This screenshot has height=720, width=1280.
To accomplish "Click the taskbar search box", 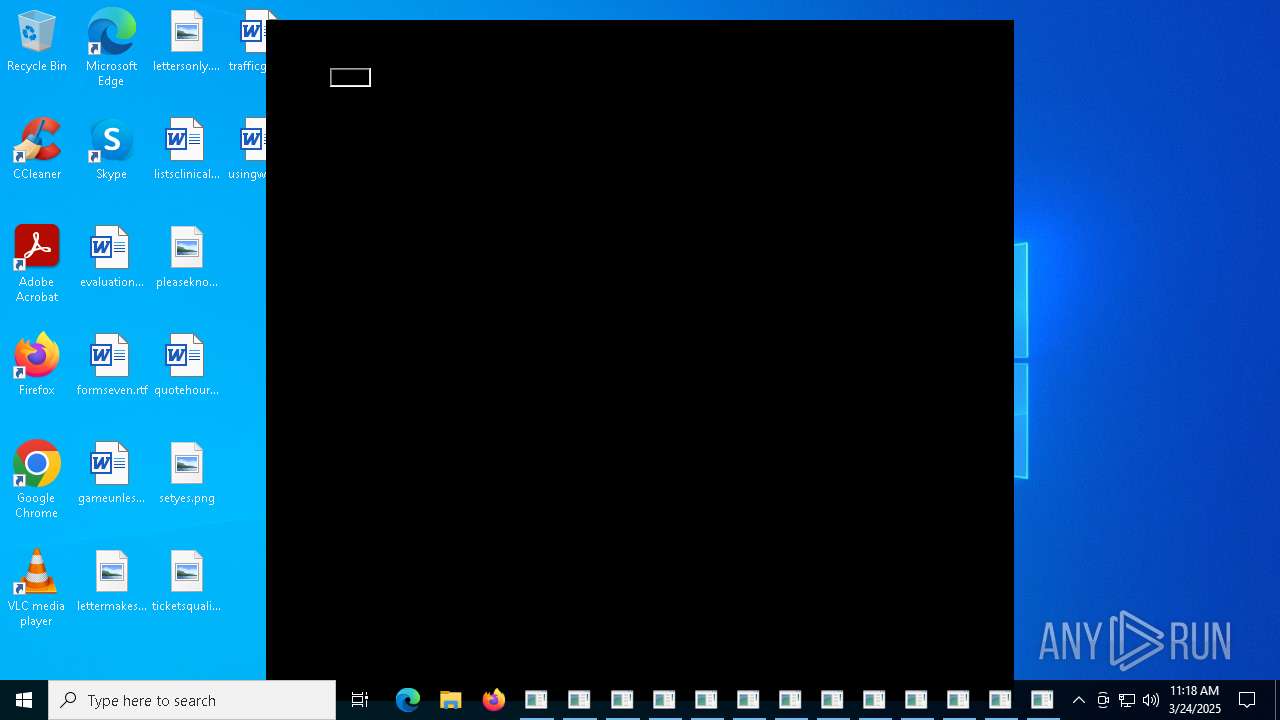I will [x=192, y=700].
